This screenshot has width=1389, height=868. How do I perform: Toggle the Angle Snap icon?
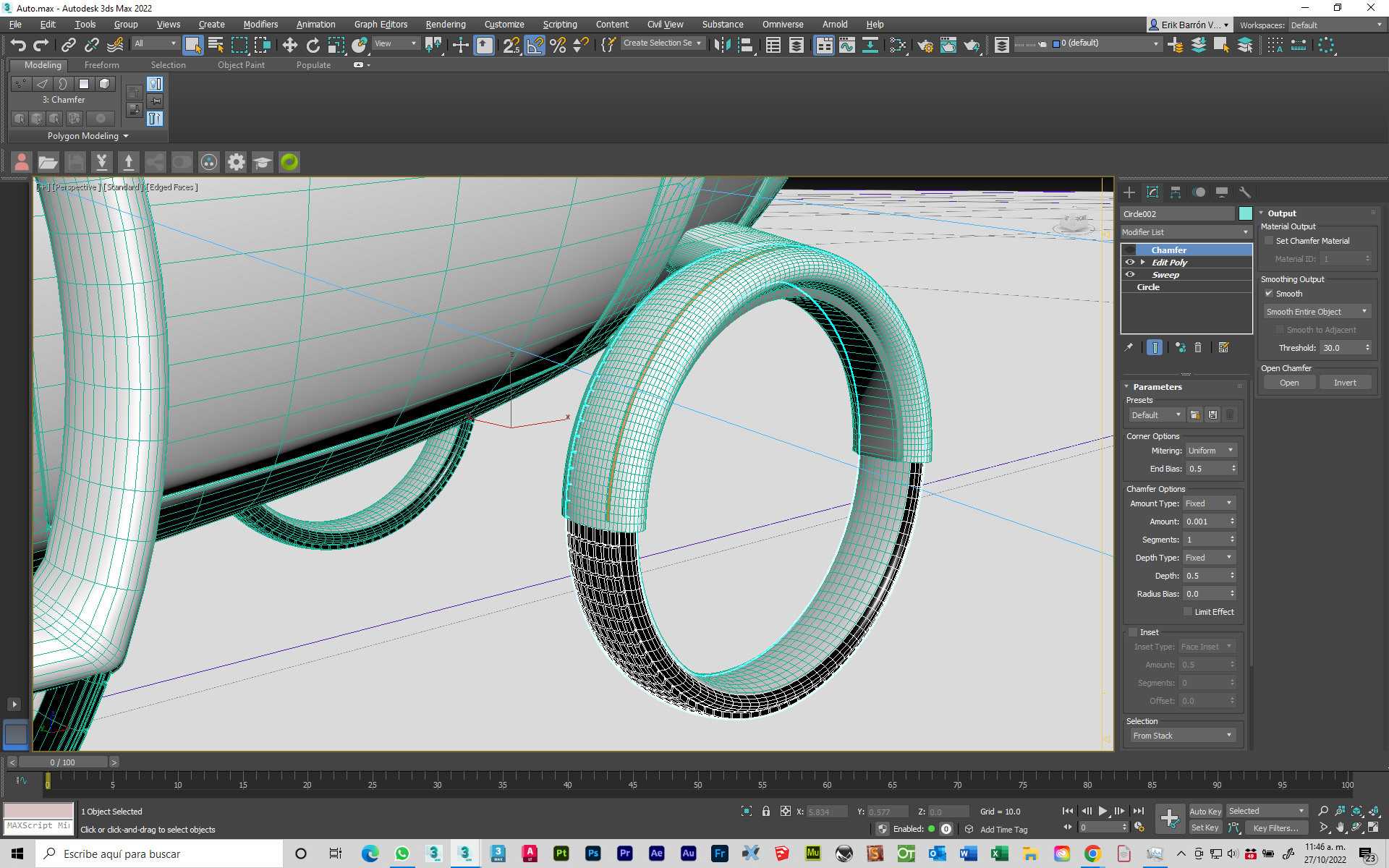(x=534, y=45)
